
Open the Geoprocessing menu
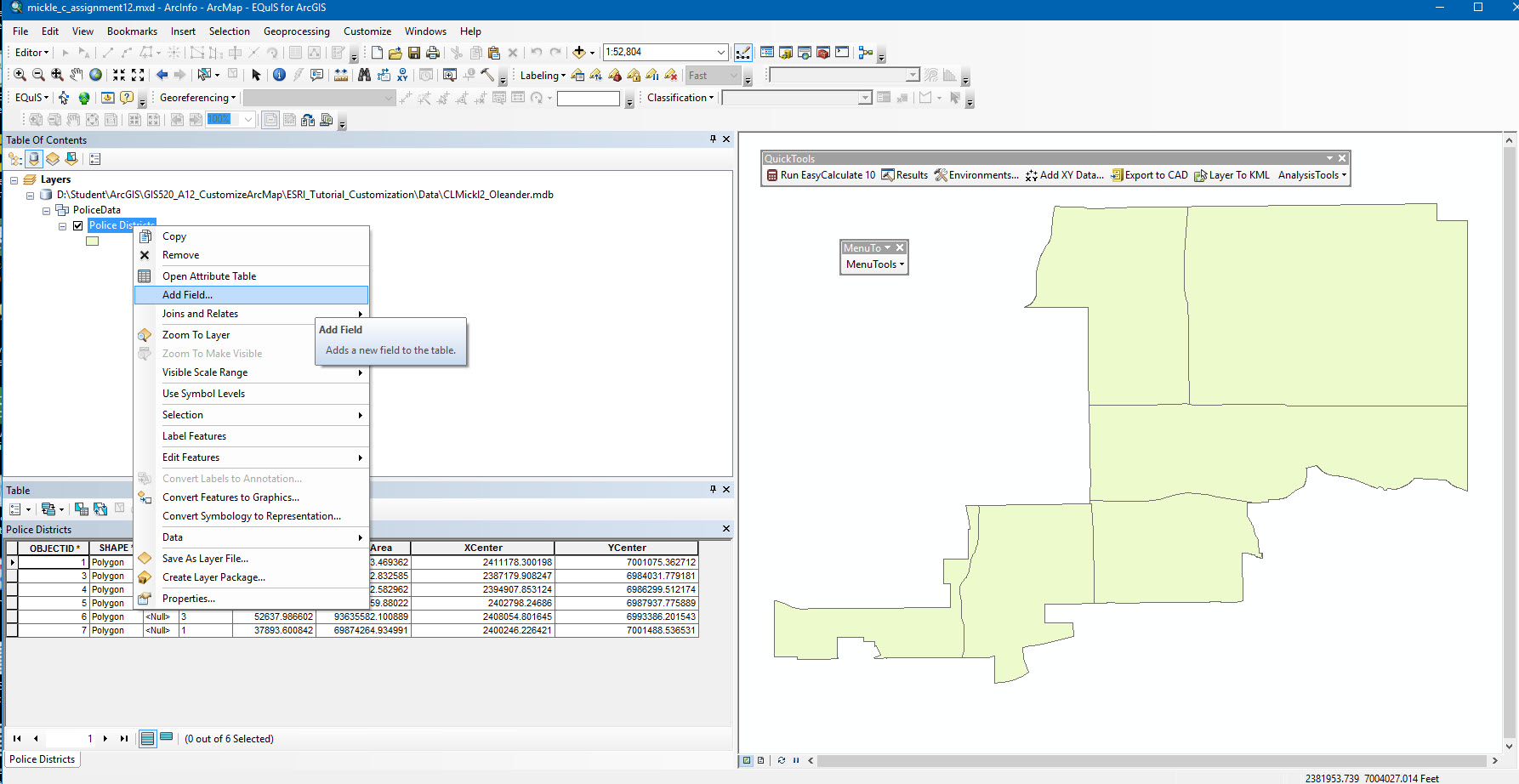[296, 31]
